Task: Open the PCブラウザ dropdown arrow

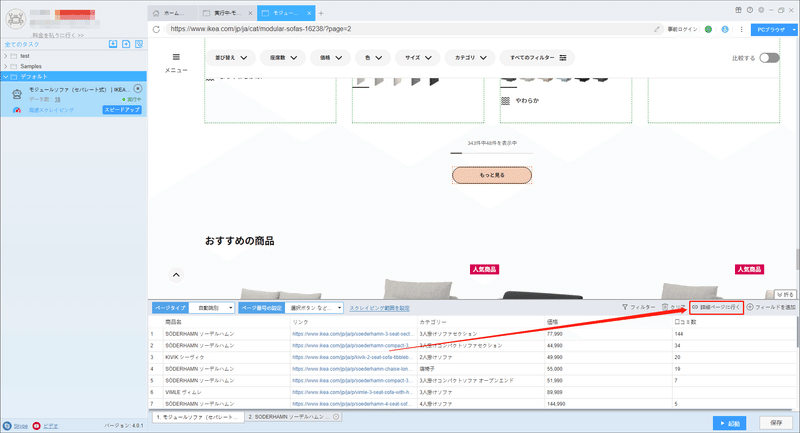Action: point(794,30)
